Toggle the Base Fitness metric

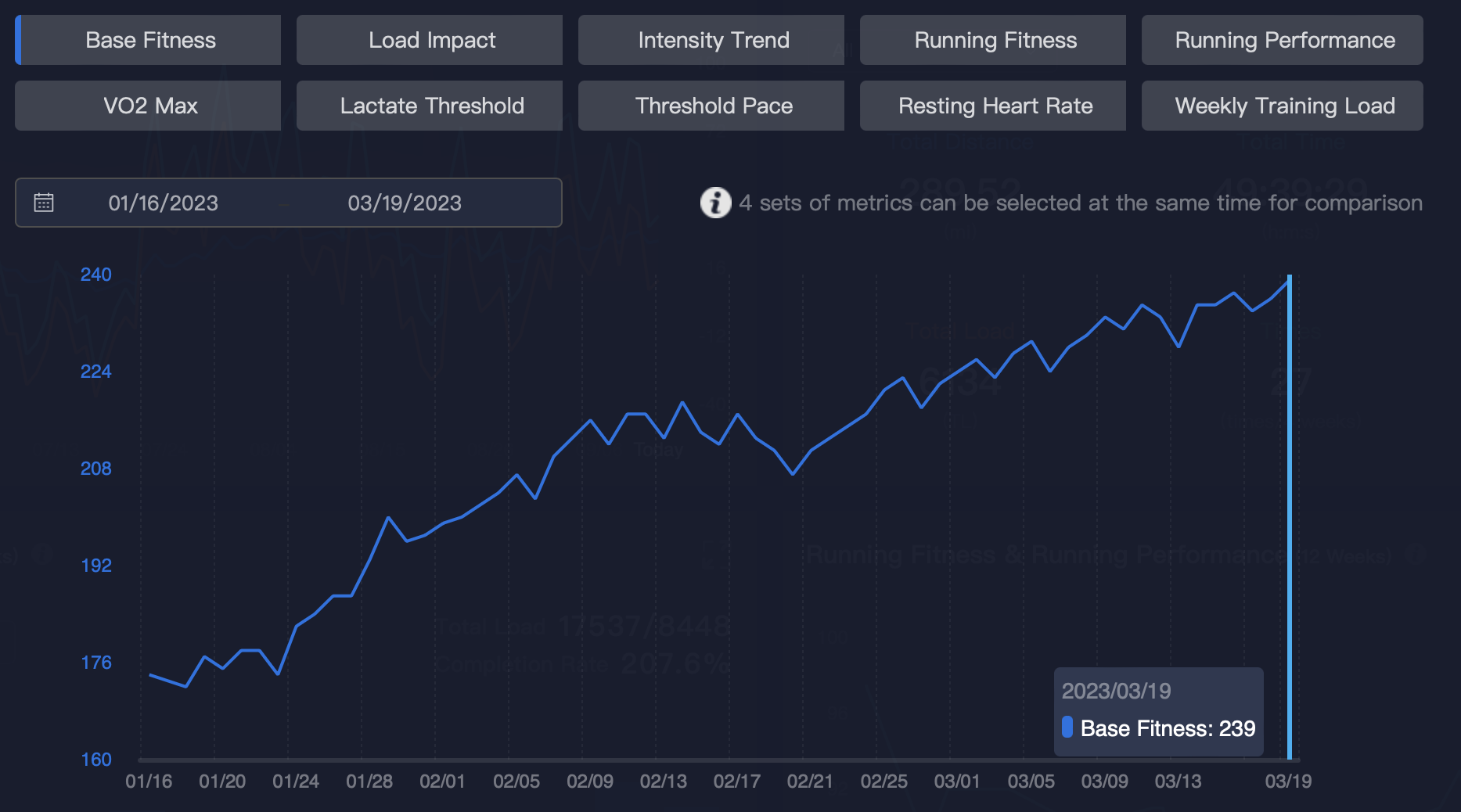[148, 40]
